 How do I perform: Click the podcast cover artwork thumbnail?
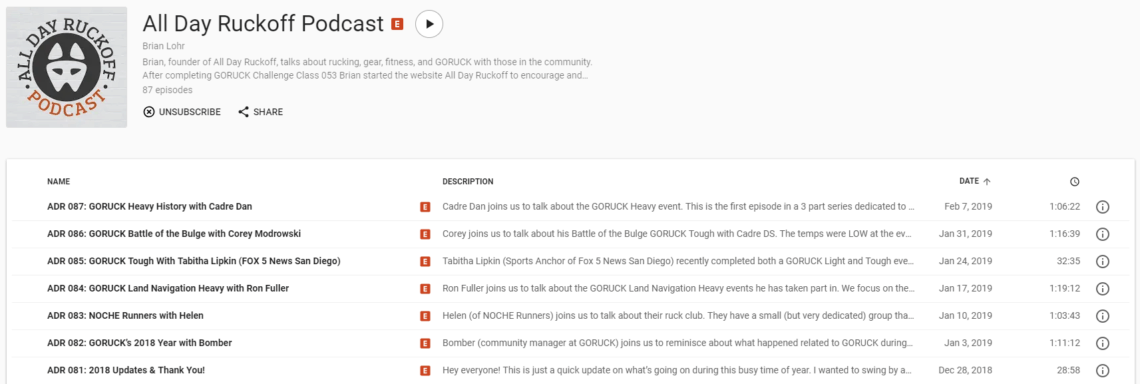tap(66, 67)
